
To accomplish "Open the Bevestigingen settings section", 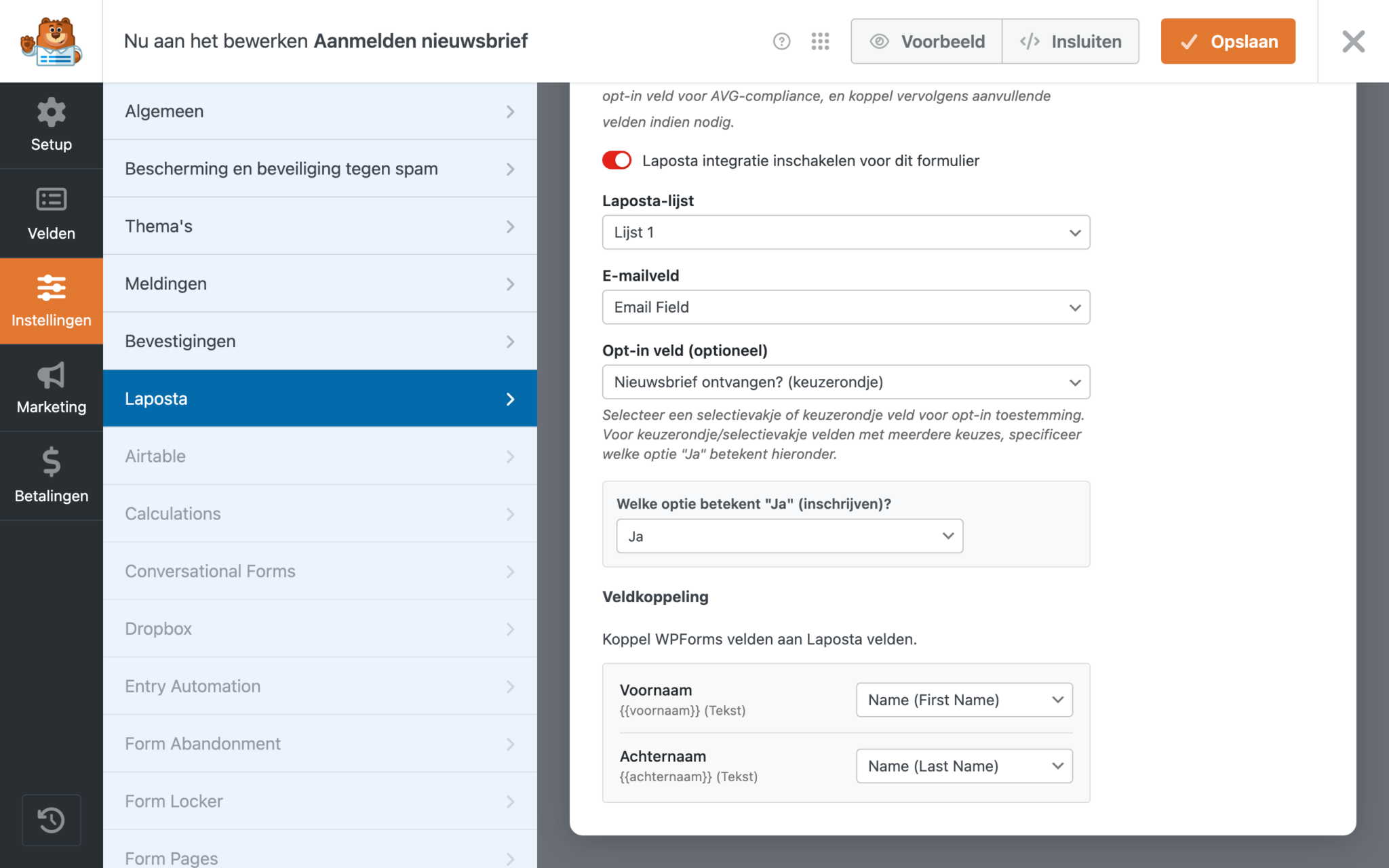I will pyautogui.click(x=320, y=341).
